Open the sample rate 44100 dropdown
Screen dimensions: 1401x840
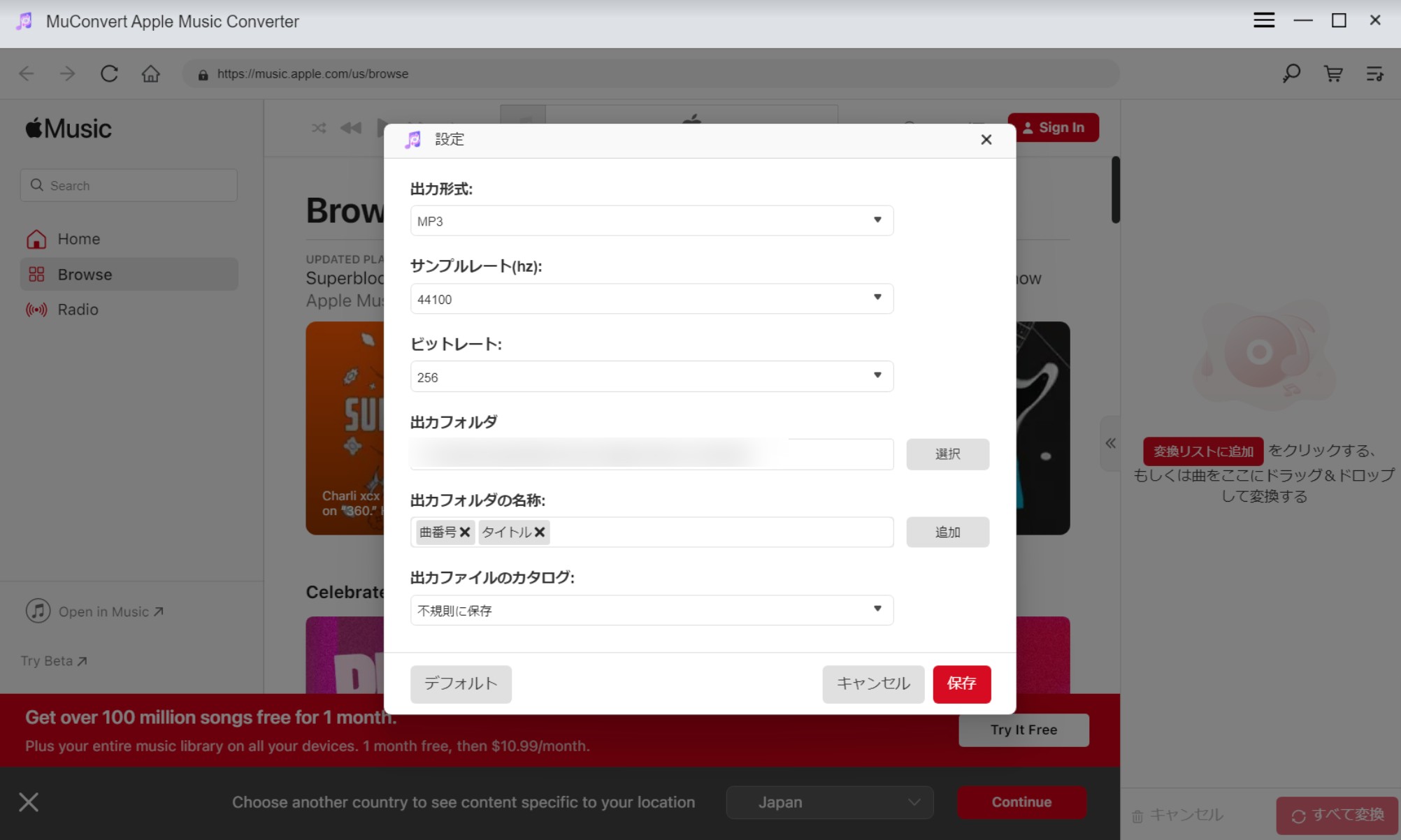coord(652,298)
